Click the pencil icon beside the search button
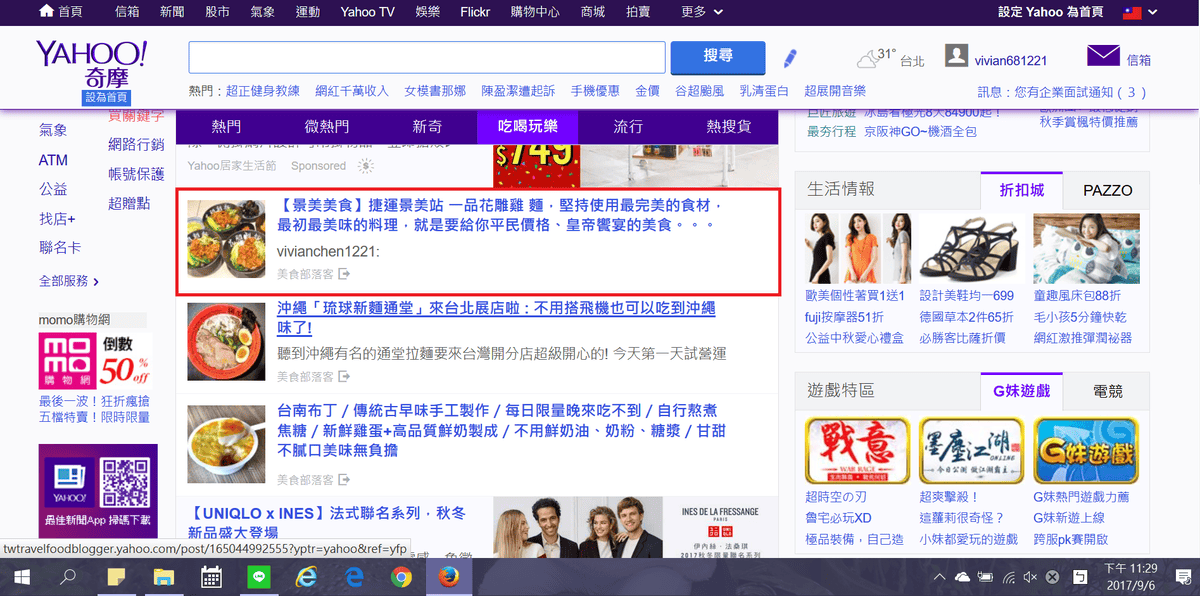 790,58
